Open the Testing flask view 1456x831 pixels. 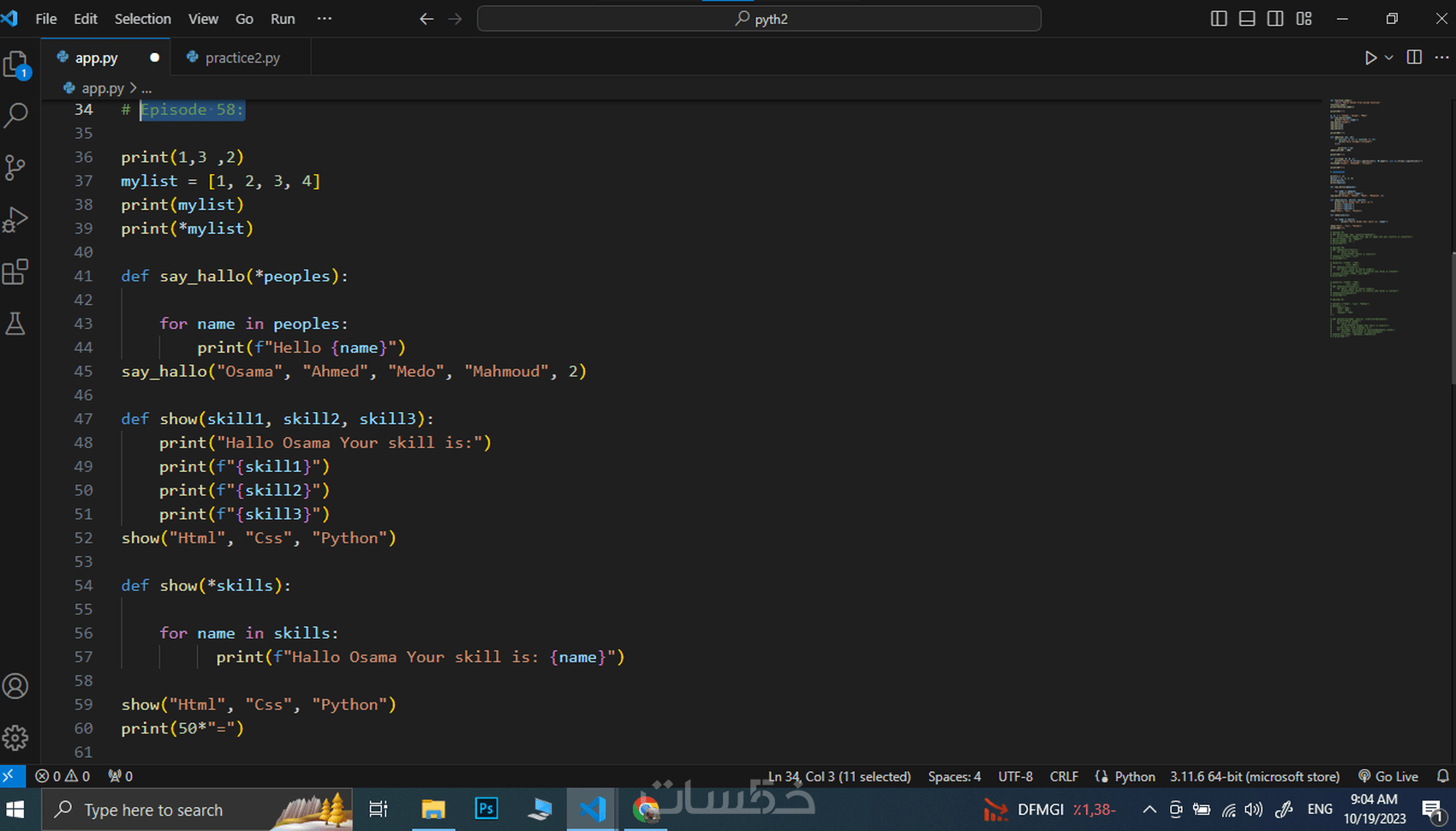click(16, 324)
